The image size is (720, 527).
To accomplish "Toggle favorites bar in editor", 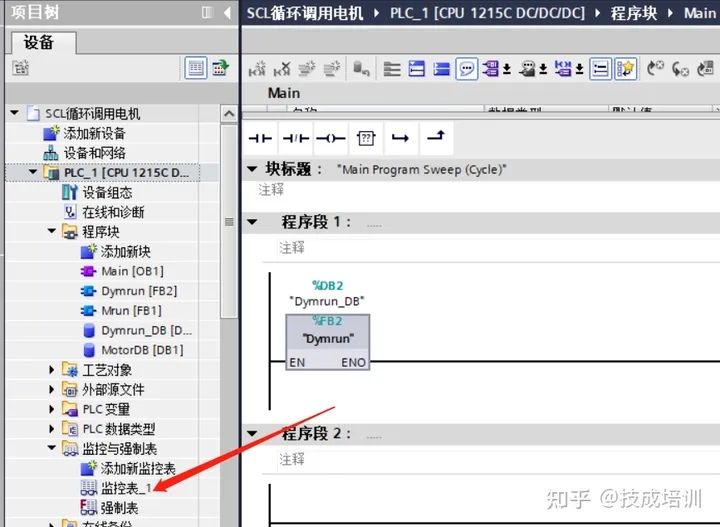I will 625,69.
